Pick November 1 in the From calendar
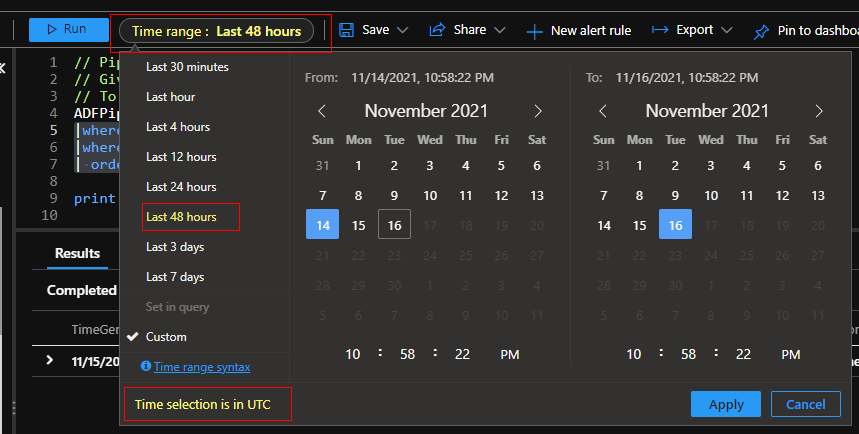This screenshot has width=859, height=434. pyautogui.click(x=358, y=165)
